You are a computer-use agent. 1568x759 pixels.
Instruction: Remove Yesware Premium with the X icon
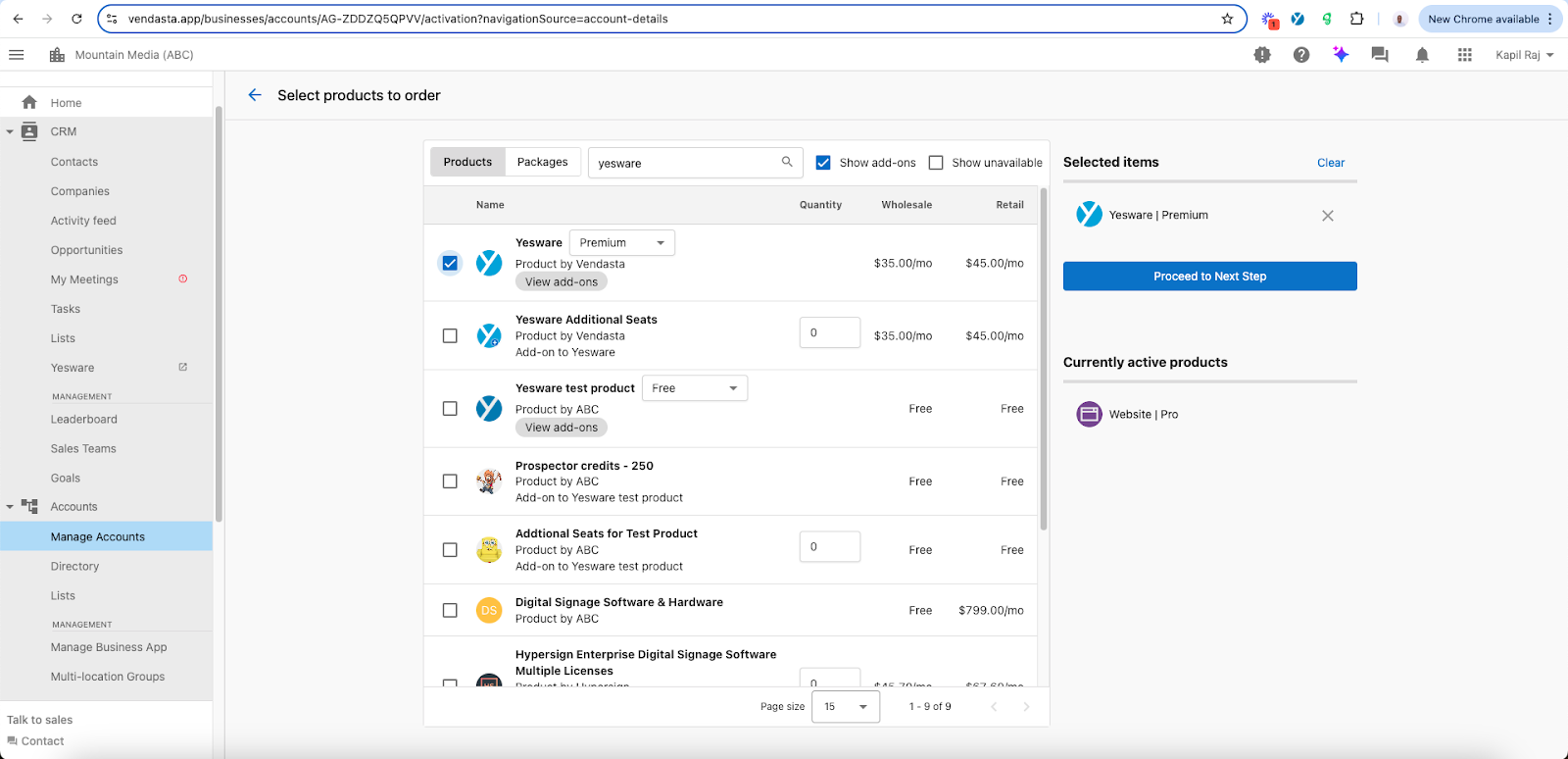point(1328,216)
